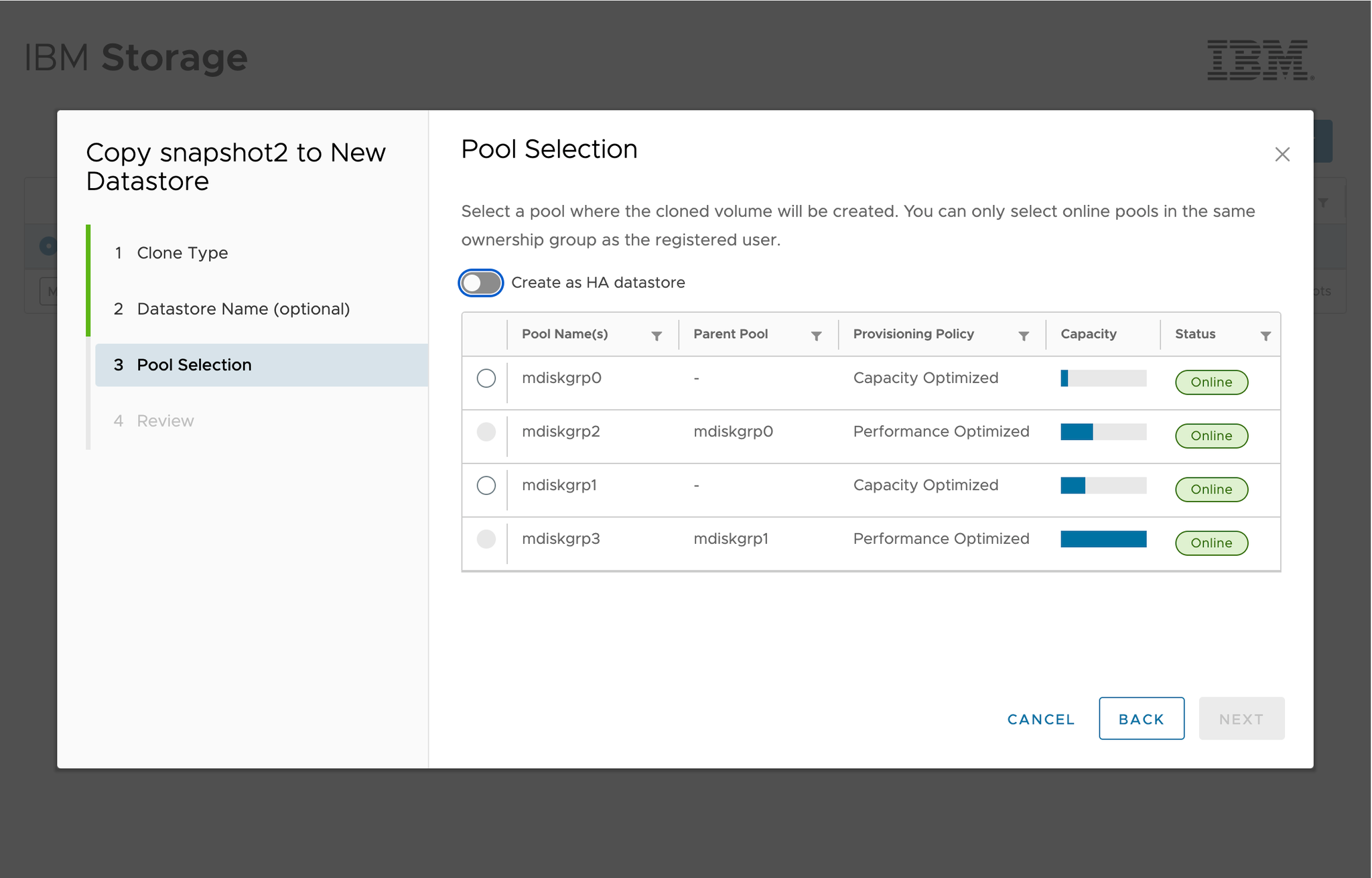Open Parent Pool column filter
The width and height of the screenshot is (1372, 878).
pyautogui.click(x=816, y=336)
